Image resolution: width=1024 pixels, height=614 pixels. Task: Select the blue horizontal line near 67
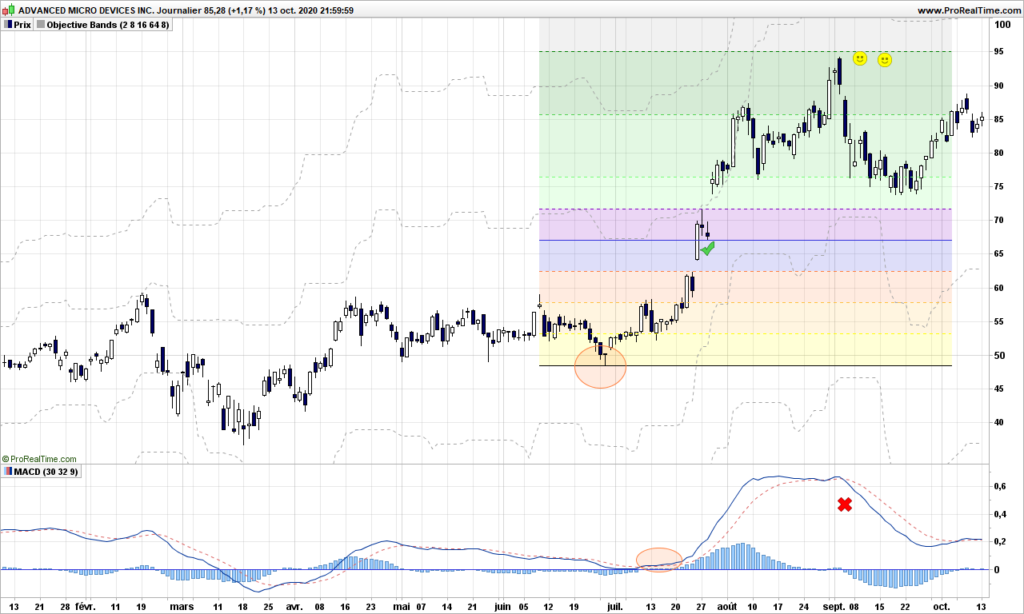click(x=745, y=240)
